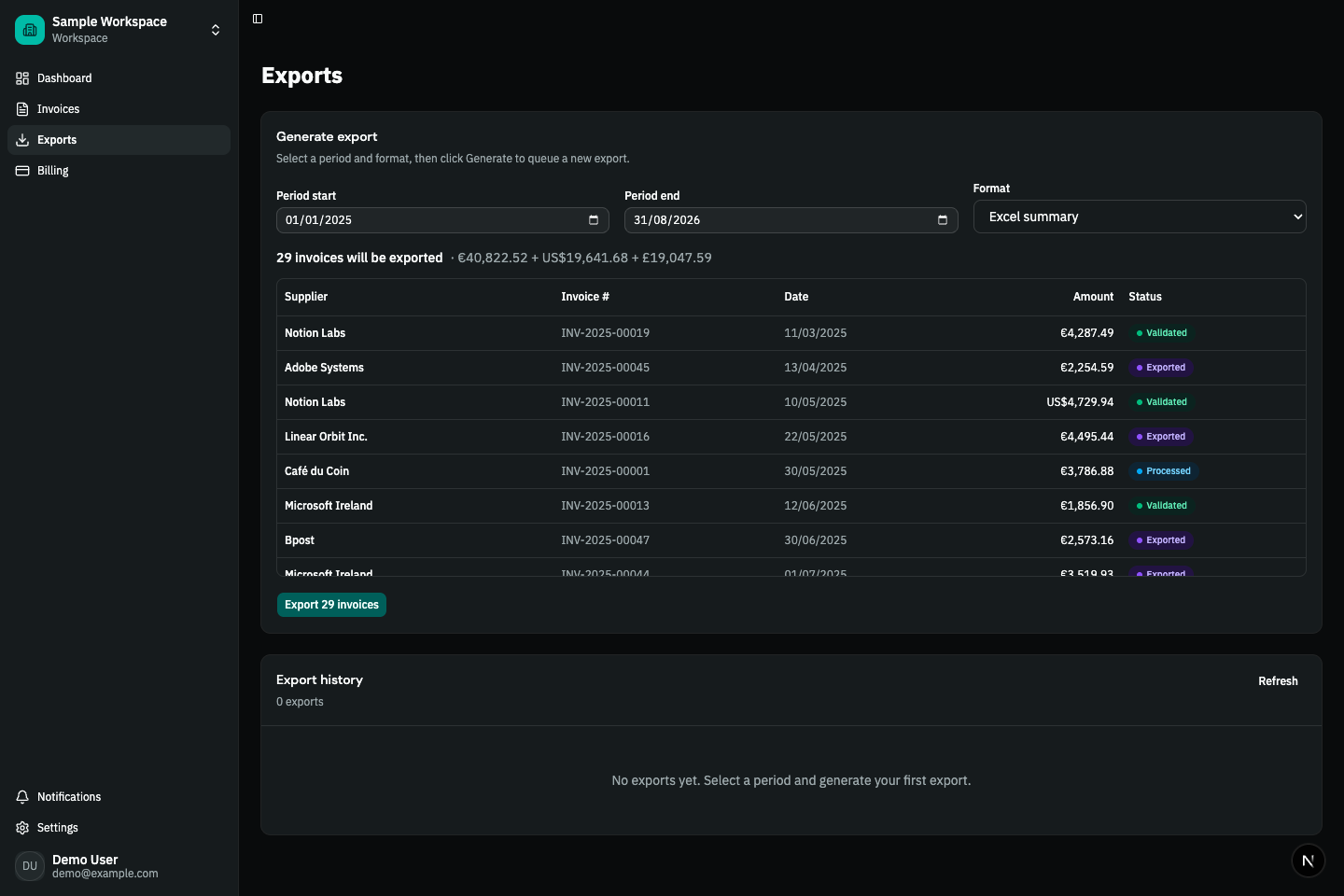Image resolution: width=1344 pixels, height=896 pixels.
Task: Click the amount US$4,729.94
Action: (x=1080, y=402)
